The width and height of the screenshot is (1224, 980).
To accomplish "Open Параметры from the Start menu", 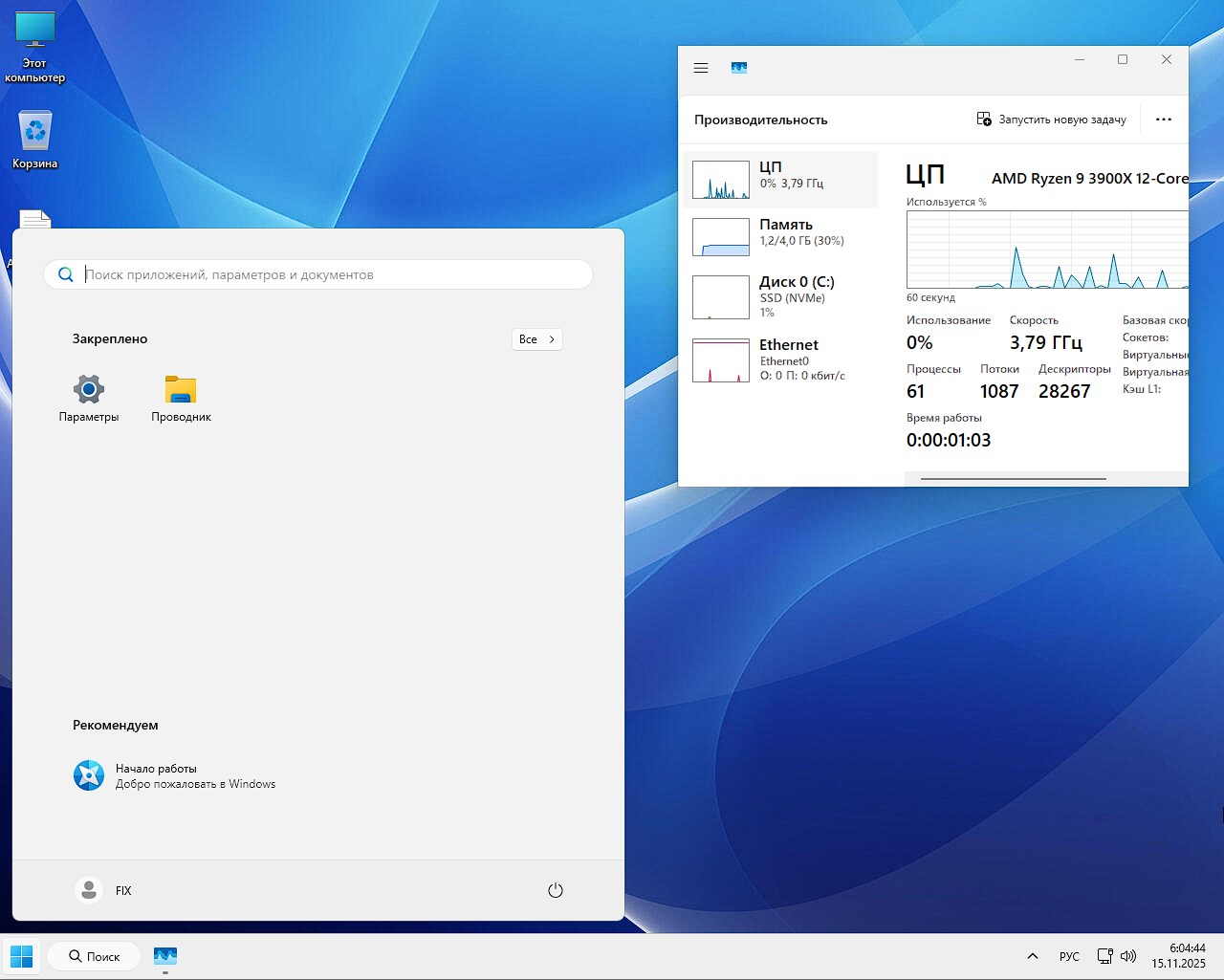I will [88, 399].
